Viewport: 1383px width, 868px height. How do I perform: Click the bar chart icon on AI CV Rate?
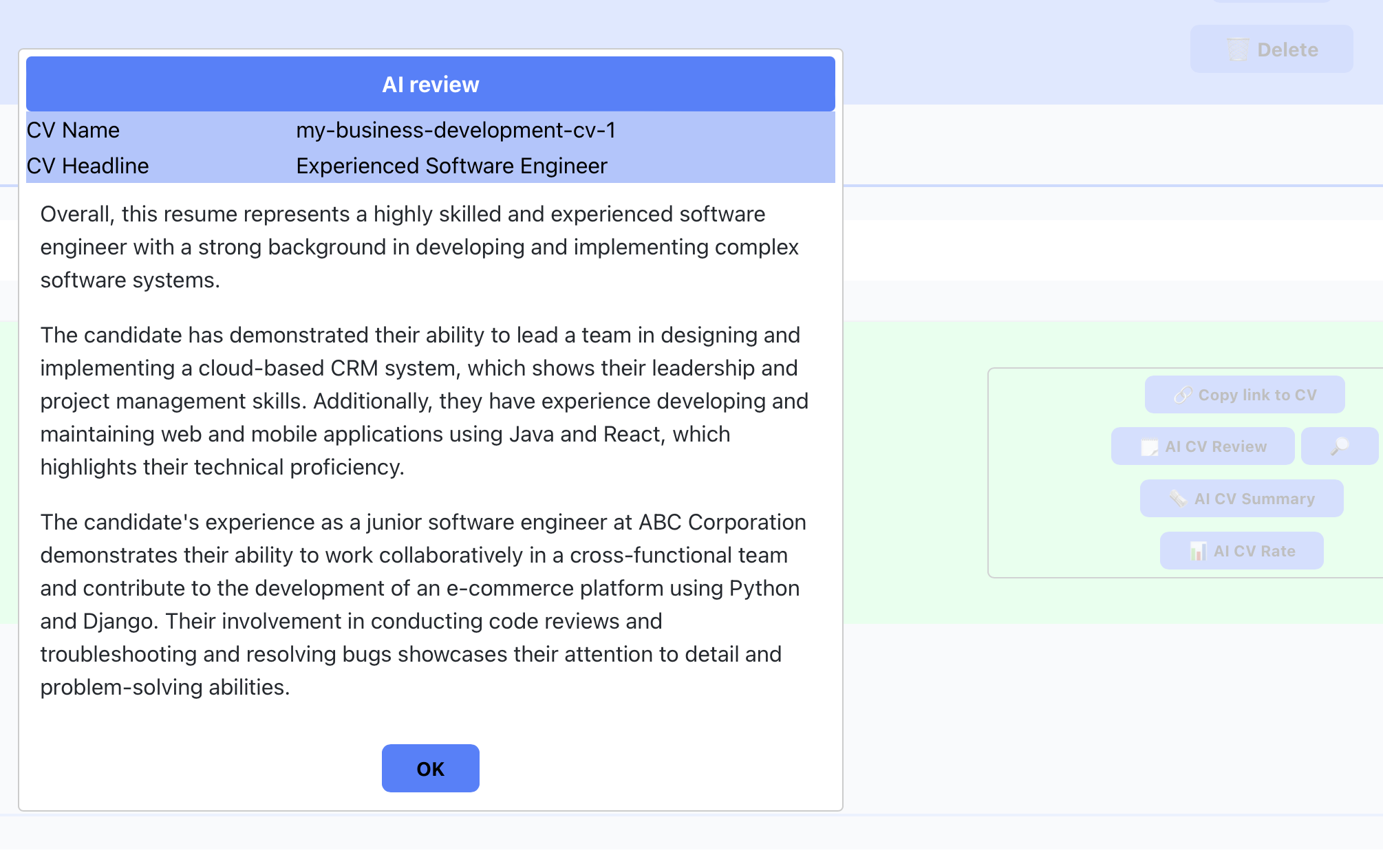(x=1198, y=551)
